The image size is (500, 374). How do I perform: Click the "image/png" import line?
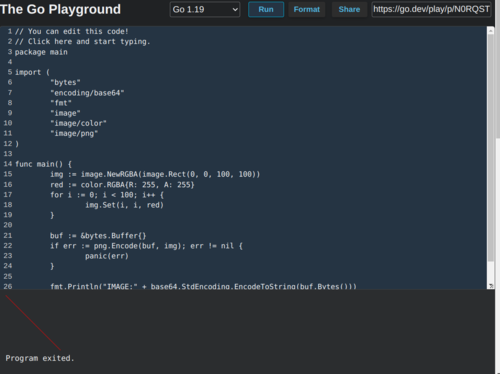click(x=74, y=133)
